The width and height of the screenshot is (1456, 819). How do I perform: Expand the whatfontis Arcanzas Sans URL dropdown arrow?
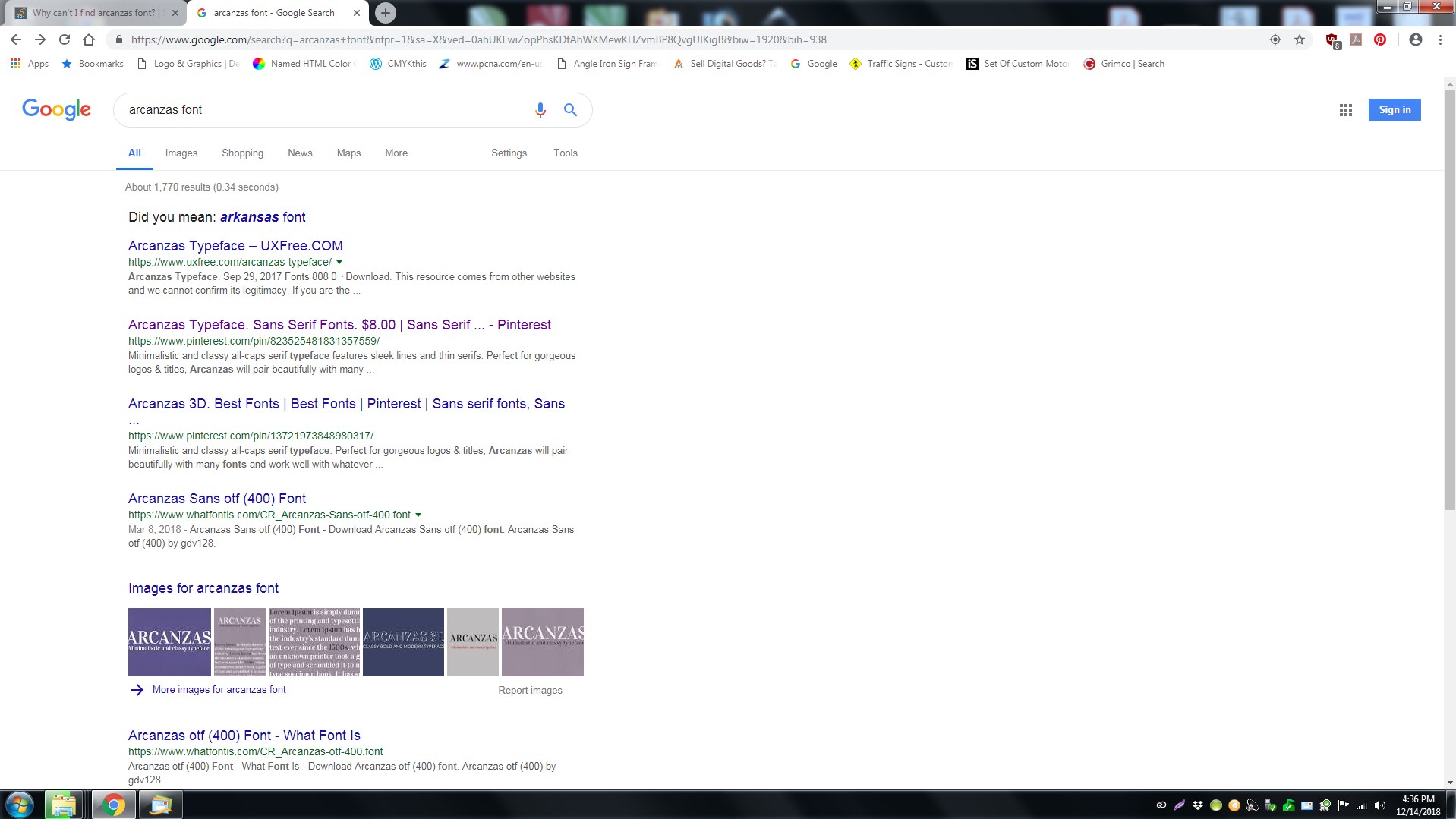coord(418,515)
